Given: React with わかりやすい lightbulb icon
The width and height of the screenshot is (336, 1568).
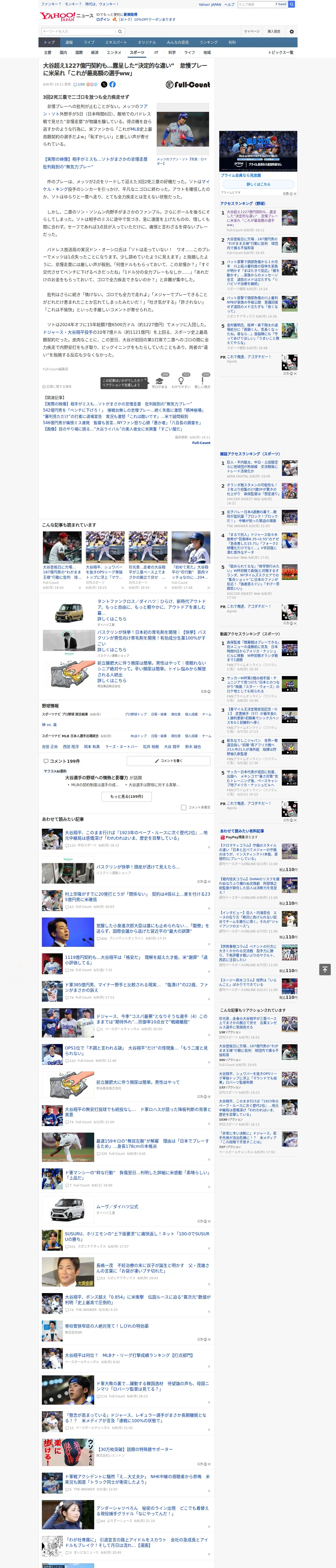Looking at the screenshot, I should pos(181,381).
